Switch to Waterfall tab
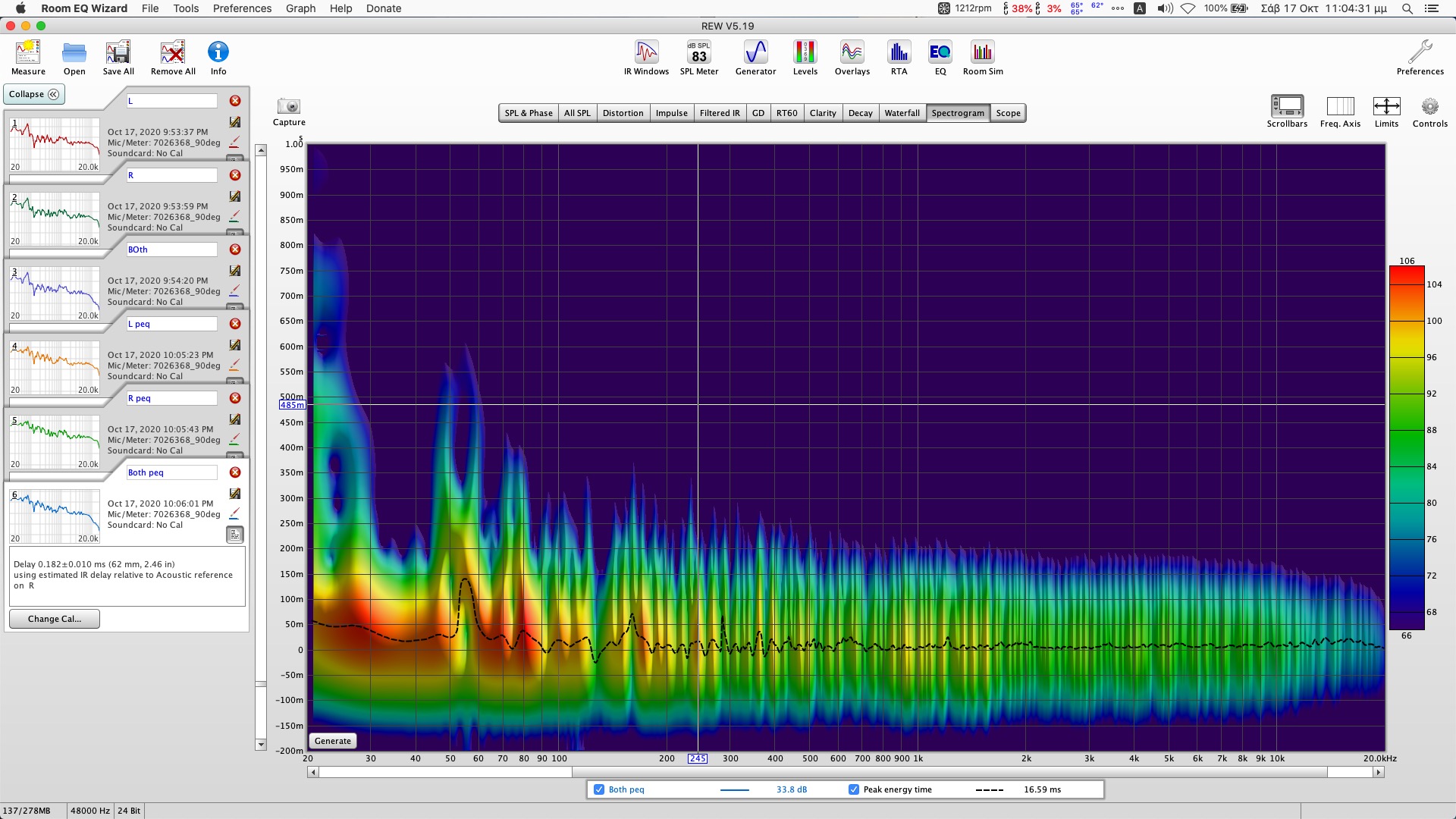Viewport: 1456px width, 819px height. pyautogui.click(x=902, y=113)
